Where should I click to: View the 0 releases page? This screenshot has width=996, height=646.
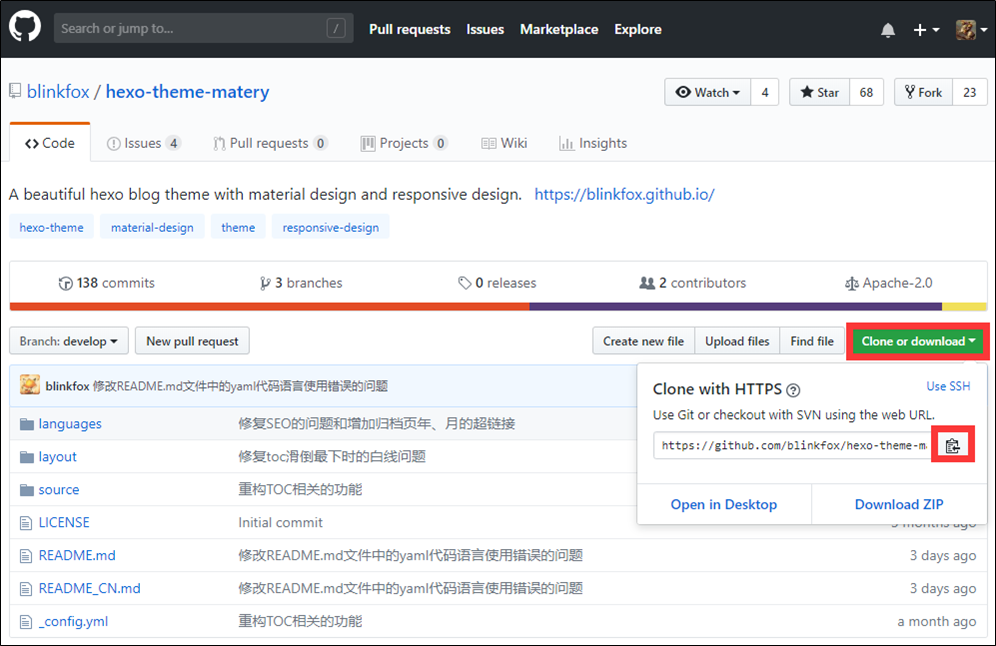point(497,283)
